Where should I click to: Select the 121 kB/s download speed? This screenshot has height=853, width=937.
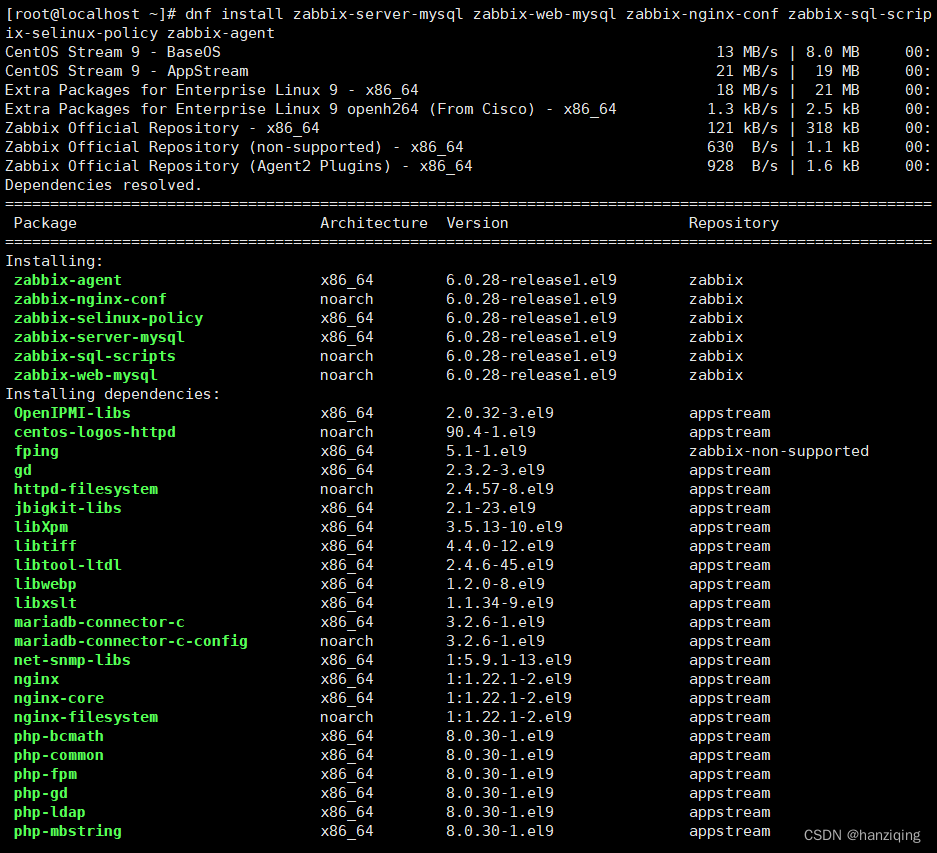743,128
